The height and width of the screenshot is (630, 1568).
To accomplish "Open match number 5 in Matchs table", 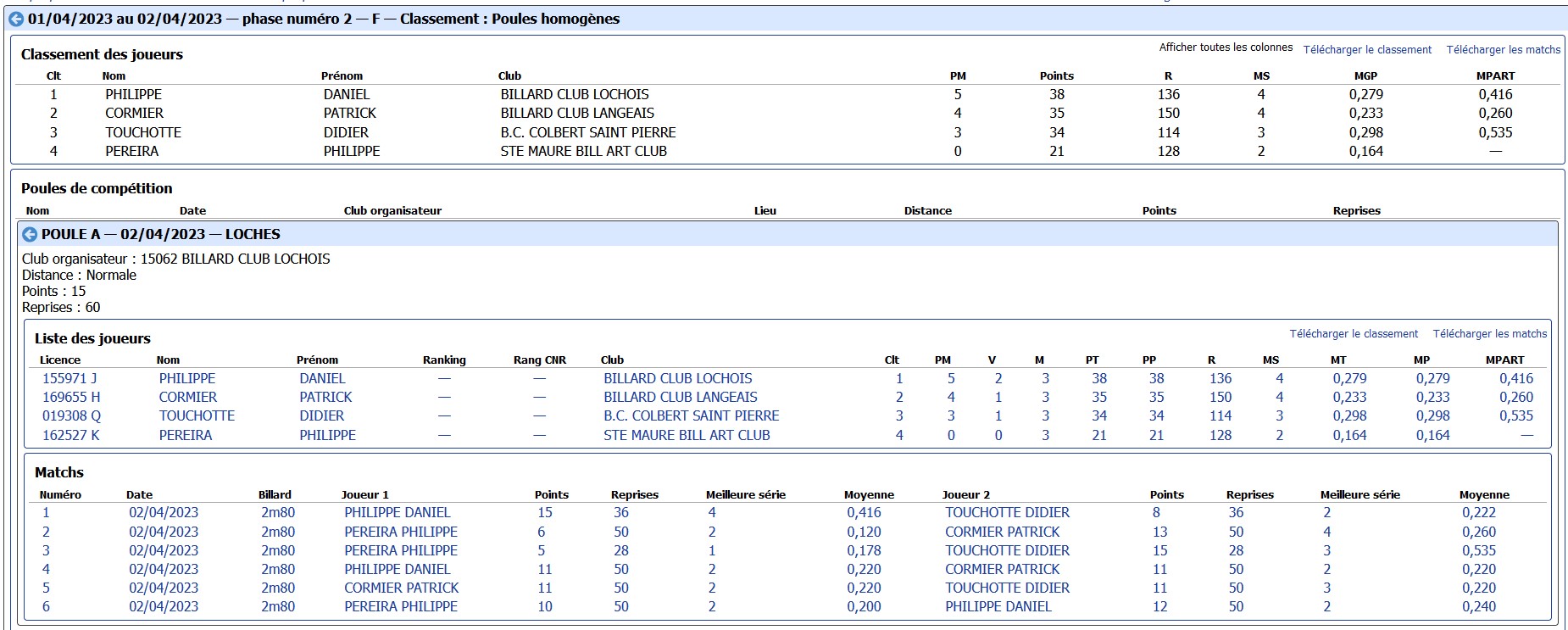I will tap(46, 588).
